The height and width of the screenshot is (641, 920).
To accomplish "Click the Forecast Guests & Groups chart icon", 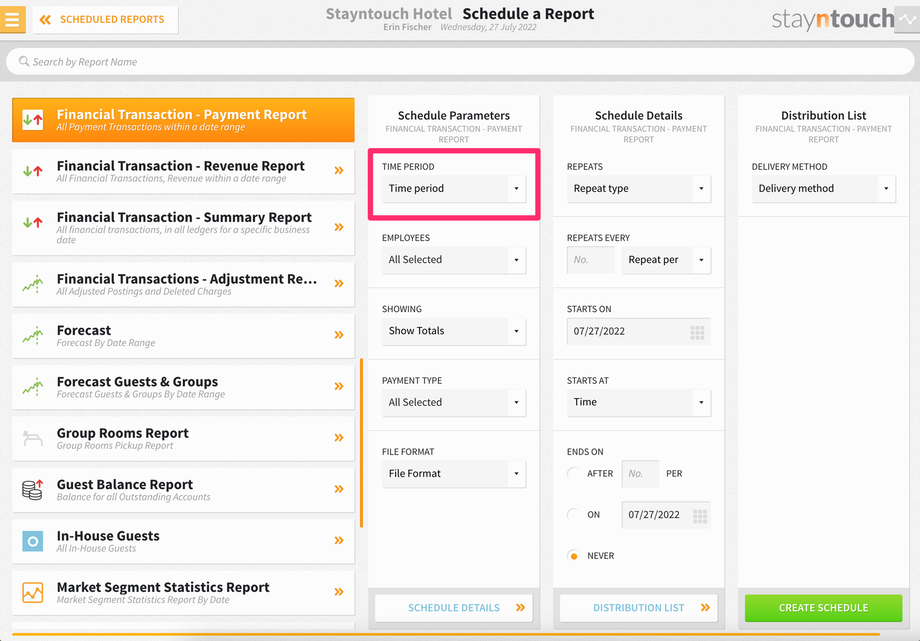I will click(x=33, y=387).
